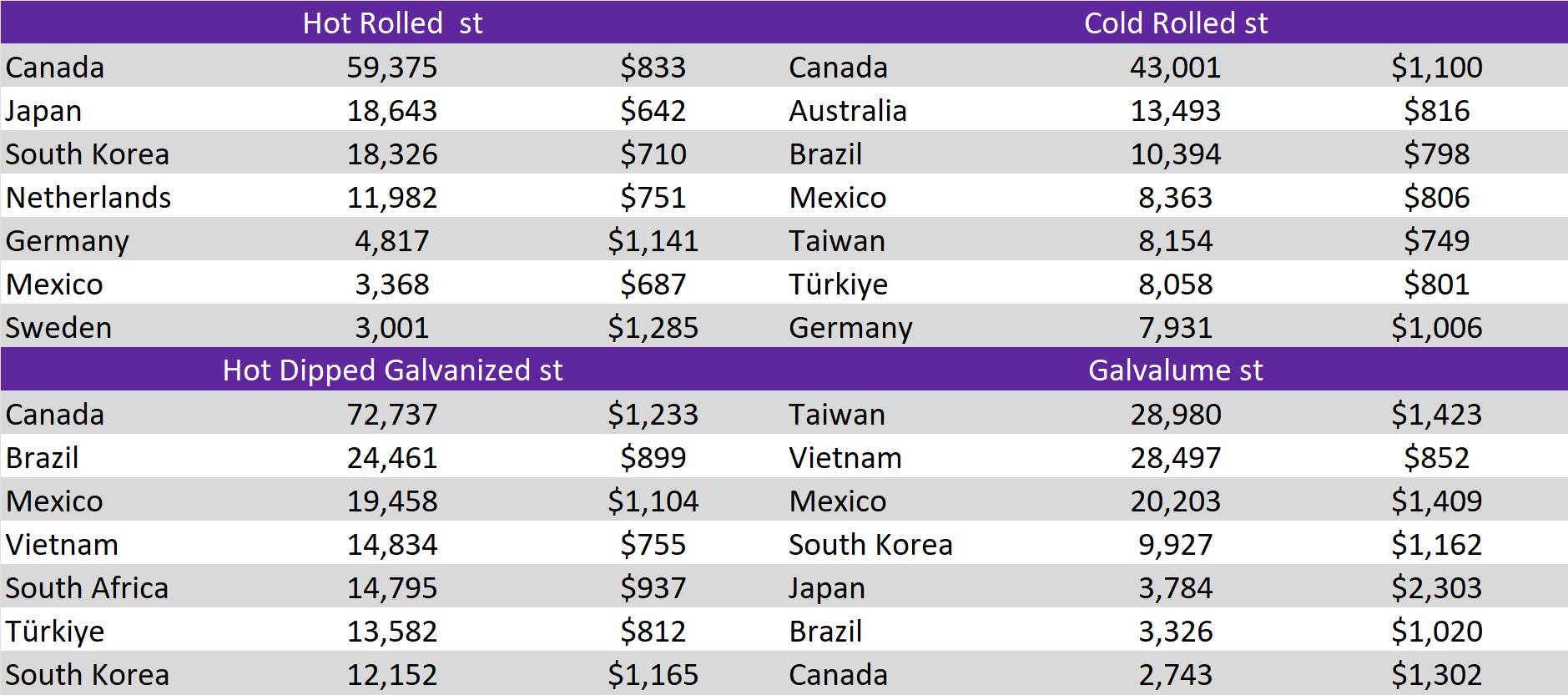Image resolution: width=1568 pixels, height=695 pixels.
Task: Select the $1,423 Taiwan Galvalume price
Action: pos(1436,415)
